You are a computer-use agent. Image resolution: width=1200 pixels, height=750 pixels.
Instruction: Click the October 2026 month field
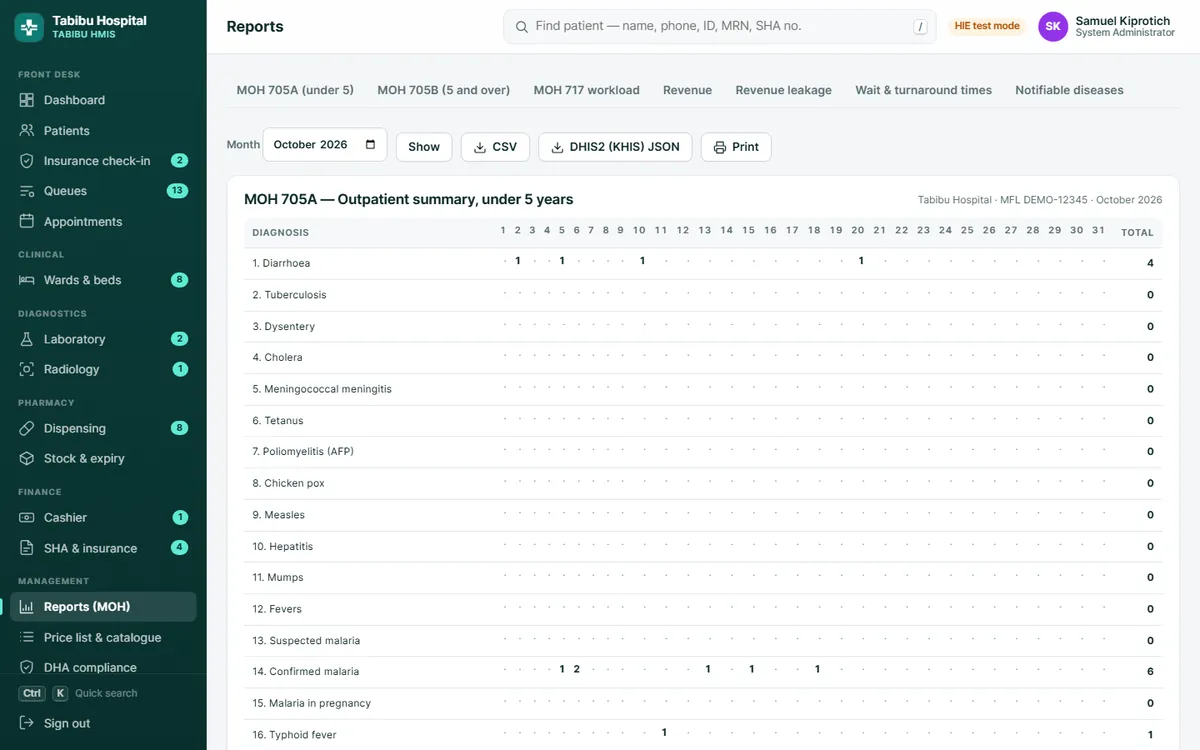click(325, 145)
